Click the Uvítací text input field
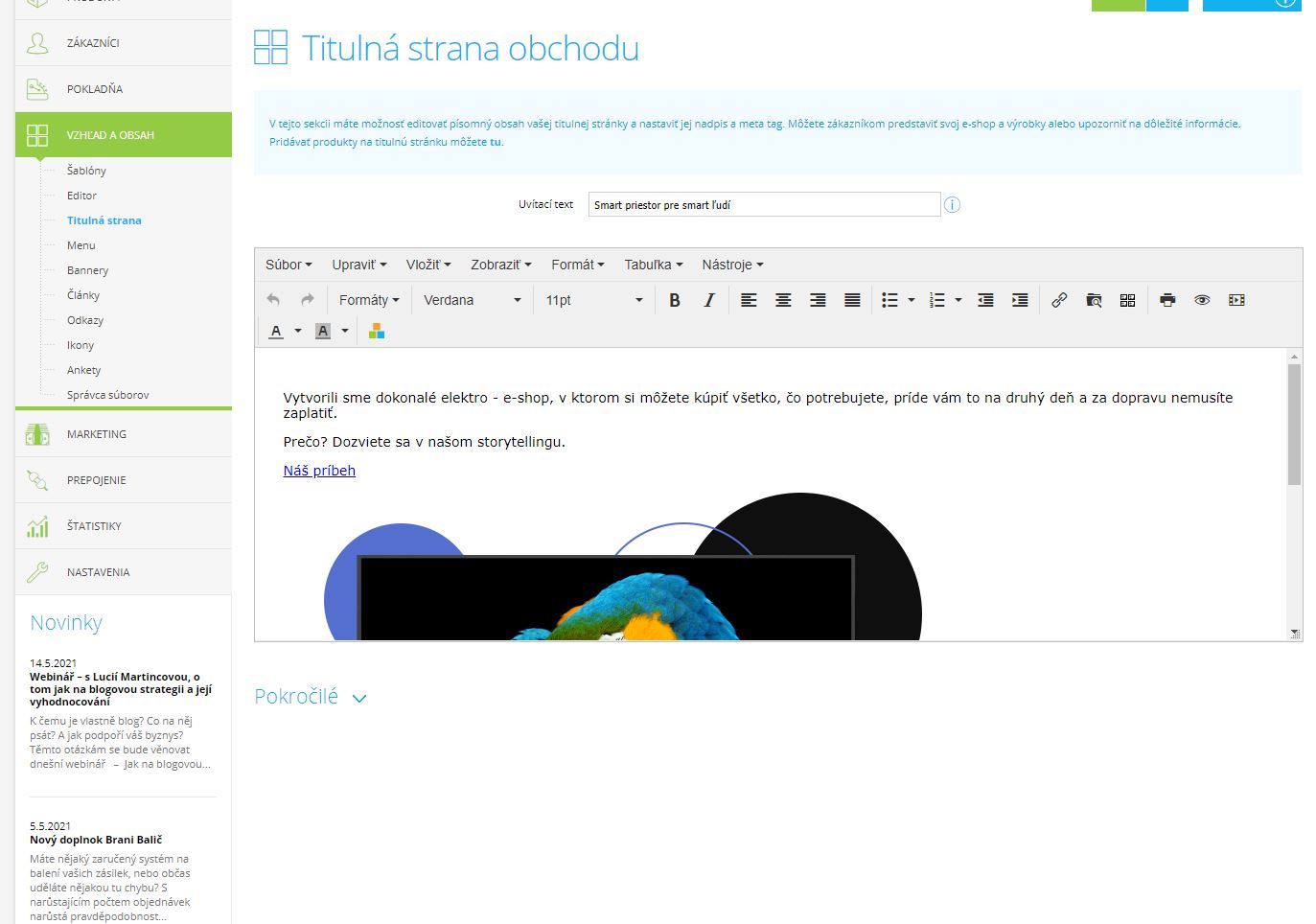 (x=764, y=204)
